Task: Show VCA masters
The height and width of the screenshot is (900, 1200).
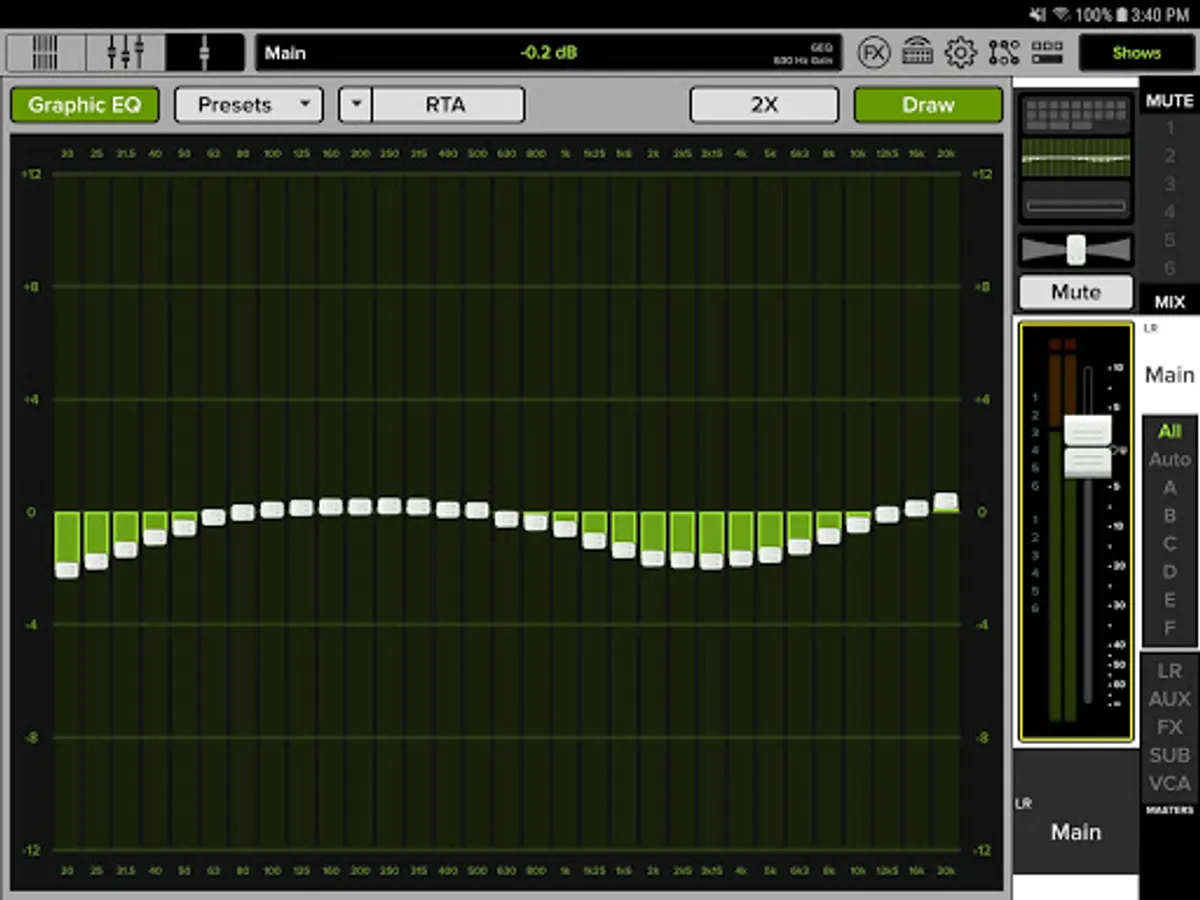Action: click(x=1169, y=783)
